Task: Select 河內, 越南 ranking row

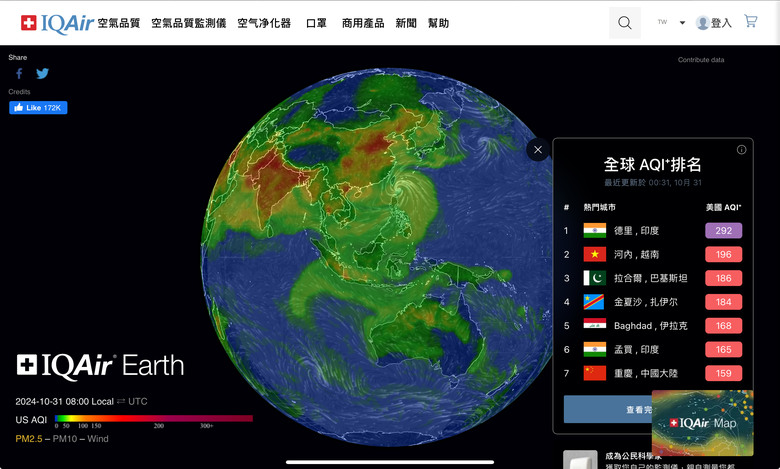Action: 653,254
